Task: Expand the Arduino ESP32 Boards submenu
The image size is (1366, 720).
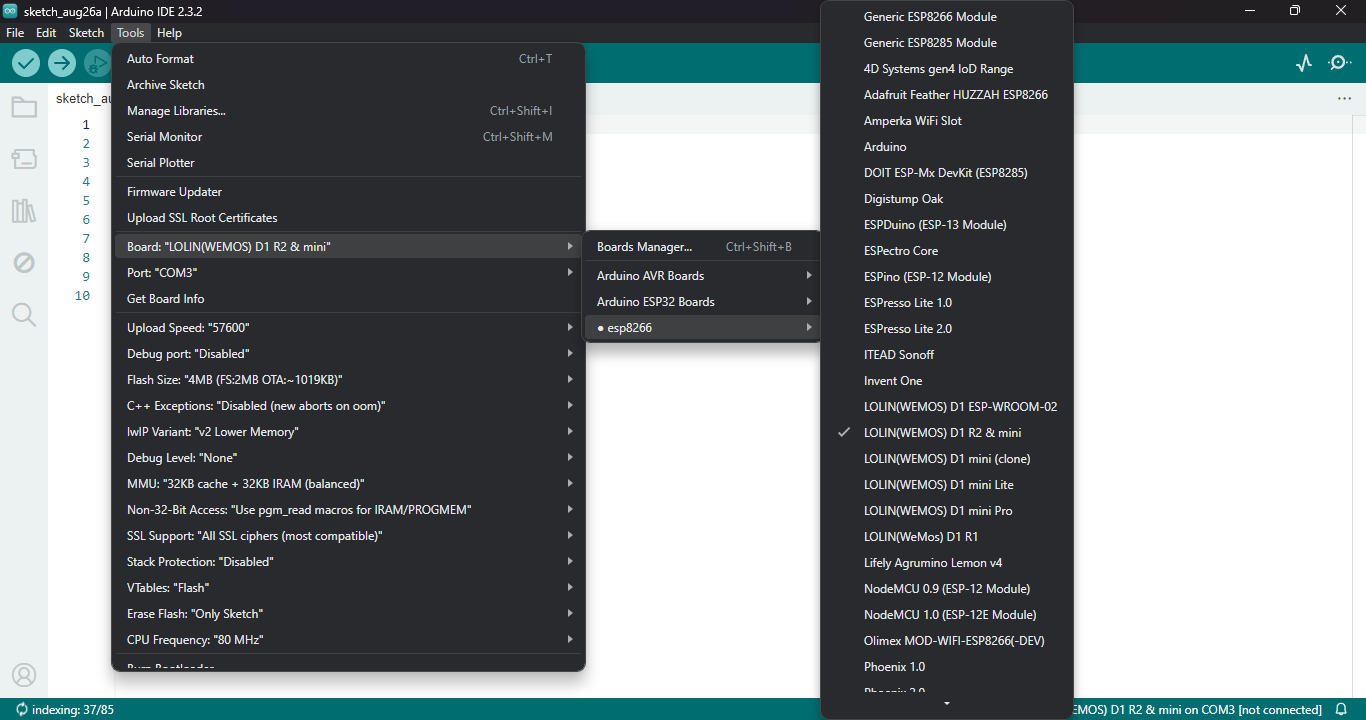Action: point(702,302)
